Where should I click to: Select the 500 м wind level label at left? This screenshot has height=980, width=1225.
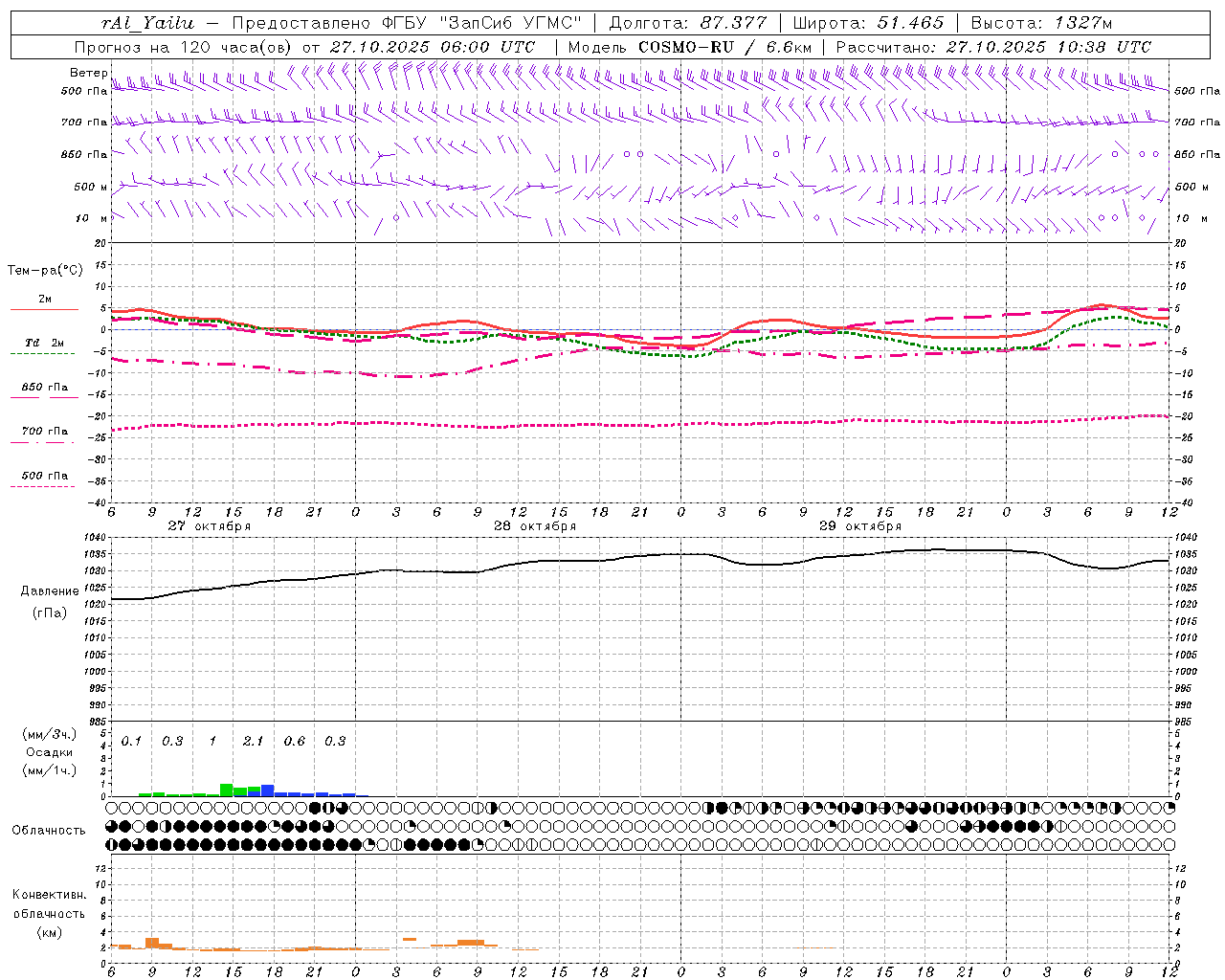[91, 187]
